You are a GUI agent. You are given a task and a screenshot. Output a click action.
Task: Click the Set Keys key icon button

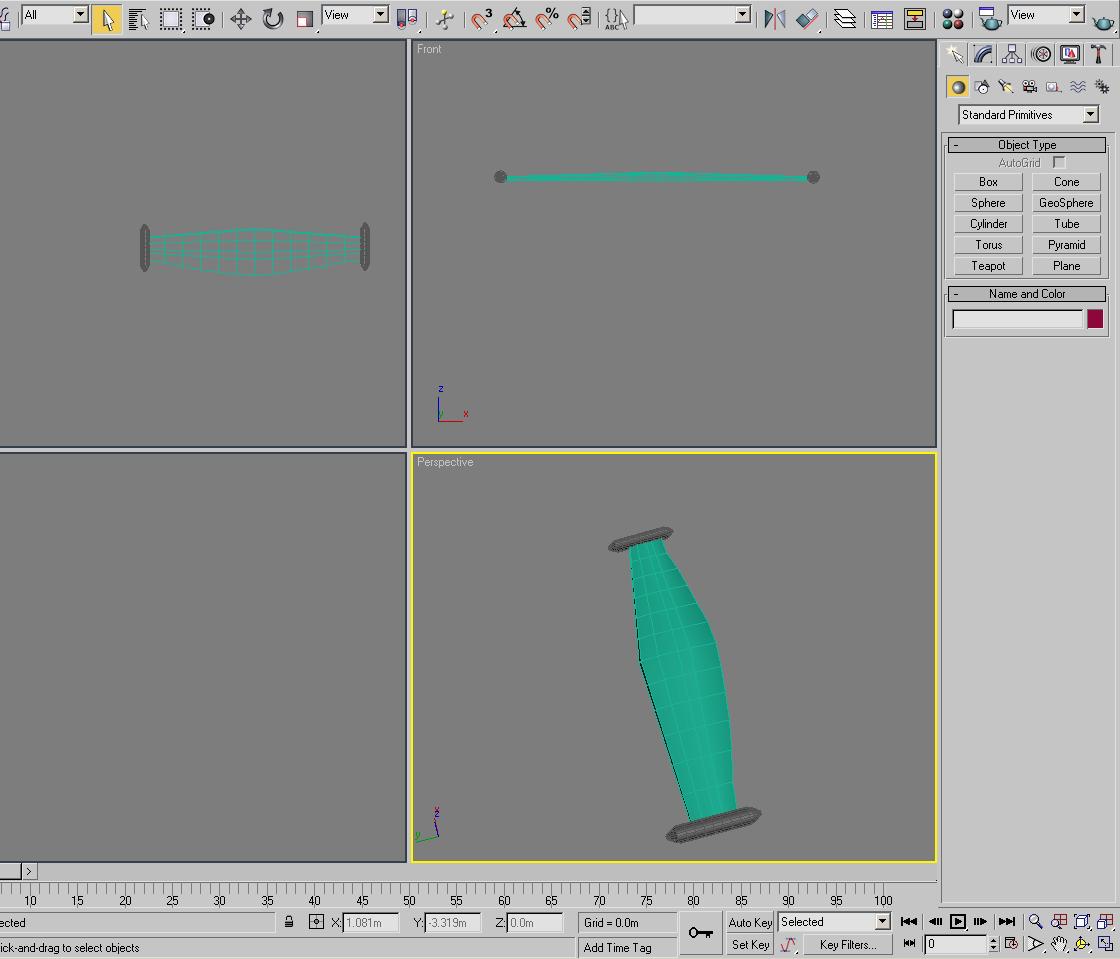tap(701, 933)
